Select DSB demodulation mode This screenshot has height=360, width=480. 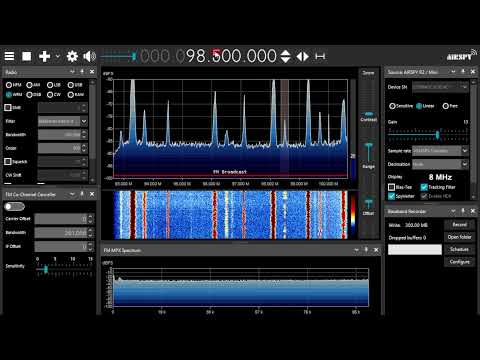point(34,95)
